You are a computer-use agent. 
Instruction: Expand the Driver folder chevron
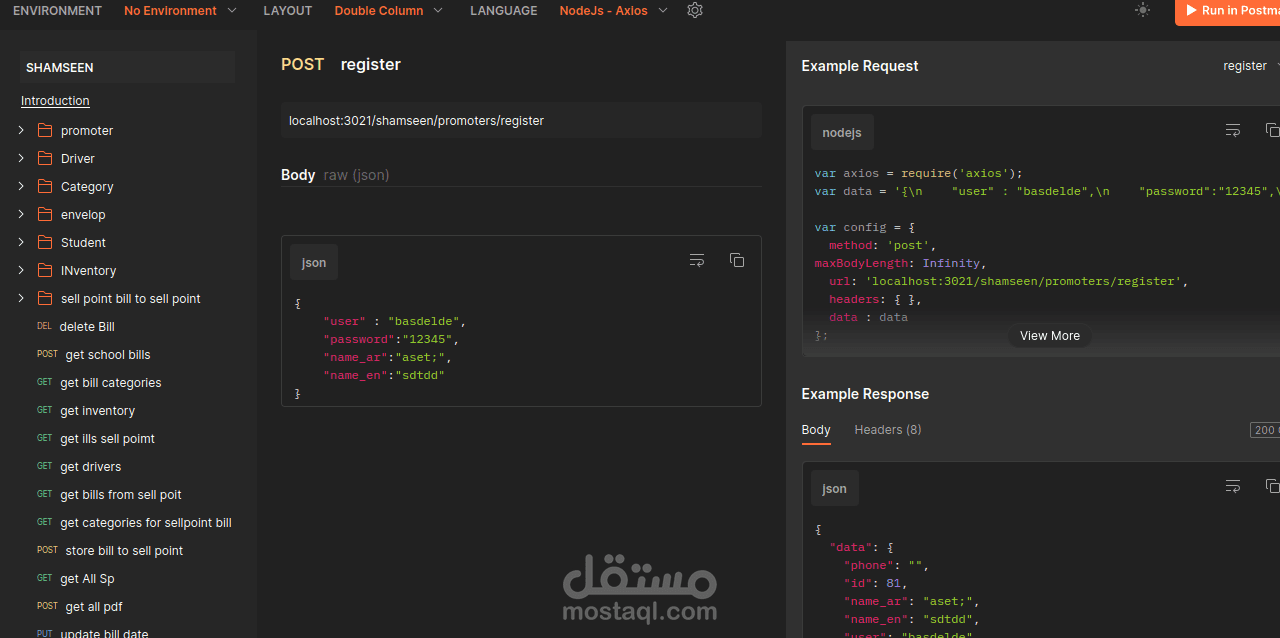coord(21,158)
